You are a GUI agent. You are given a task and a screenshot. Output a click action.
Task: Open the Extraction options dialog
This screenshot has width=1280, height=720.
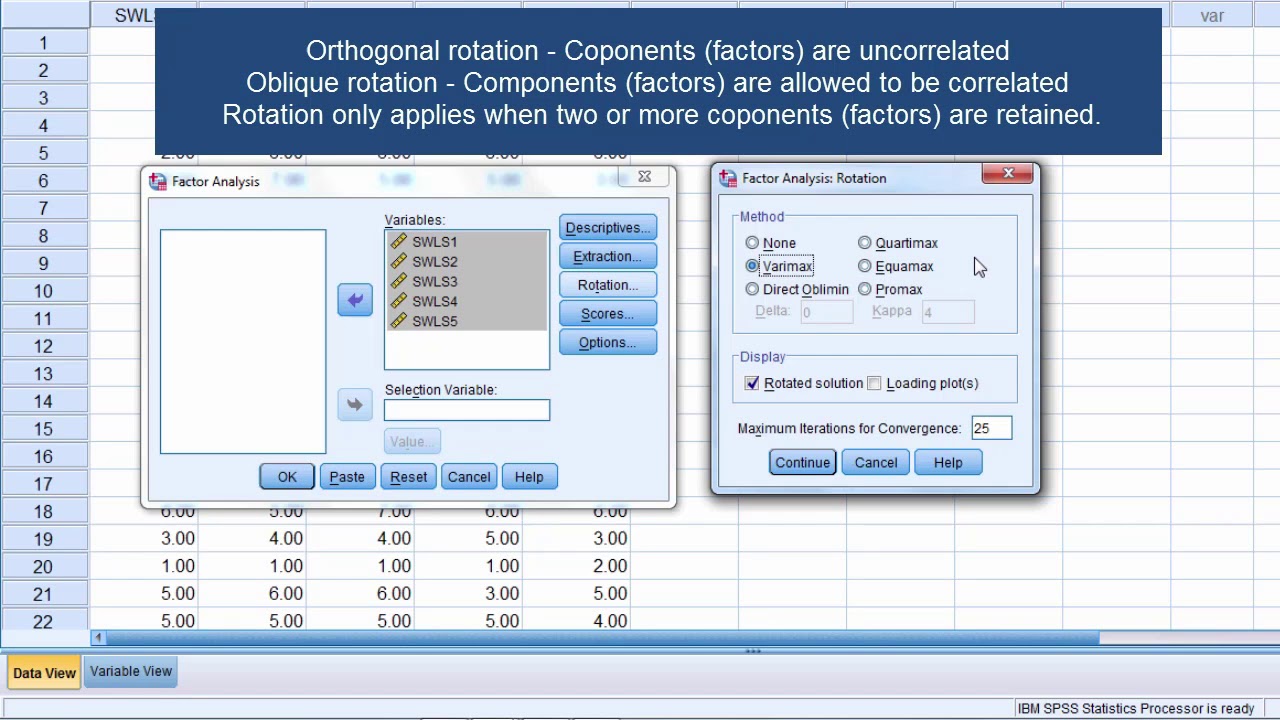(608, 257)
